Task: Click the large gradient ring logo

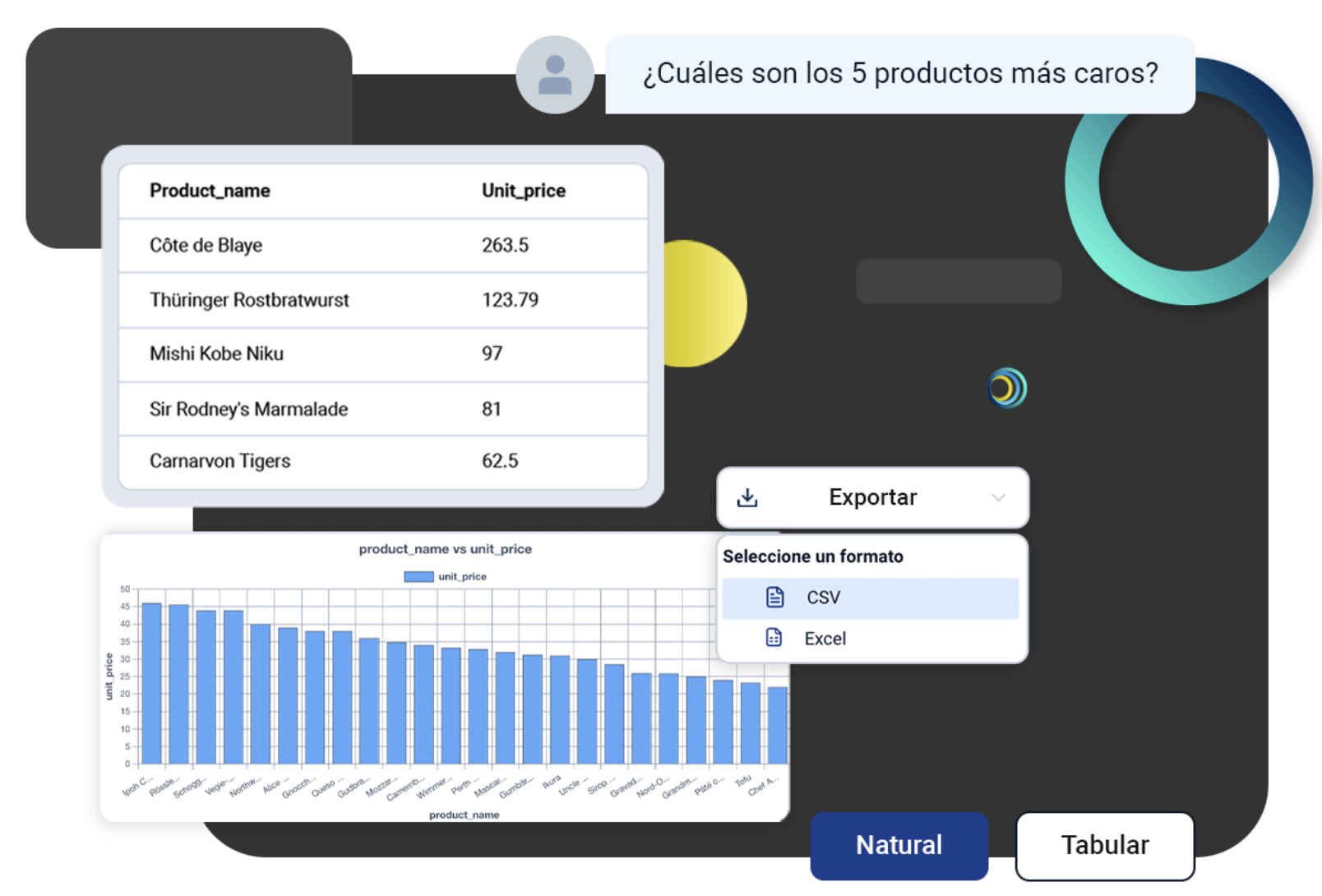Action: pos(1190,182)
